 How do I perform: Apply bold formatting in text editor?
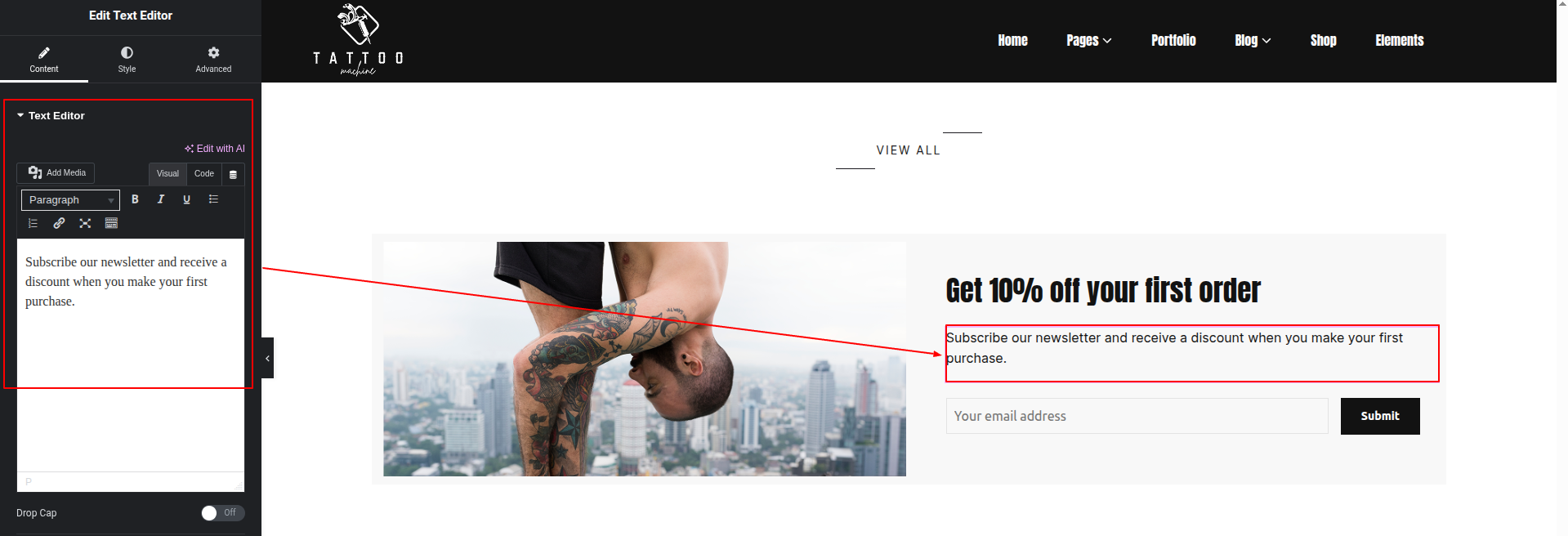[135, 199]
